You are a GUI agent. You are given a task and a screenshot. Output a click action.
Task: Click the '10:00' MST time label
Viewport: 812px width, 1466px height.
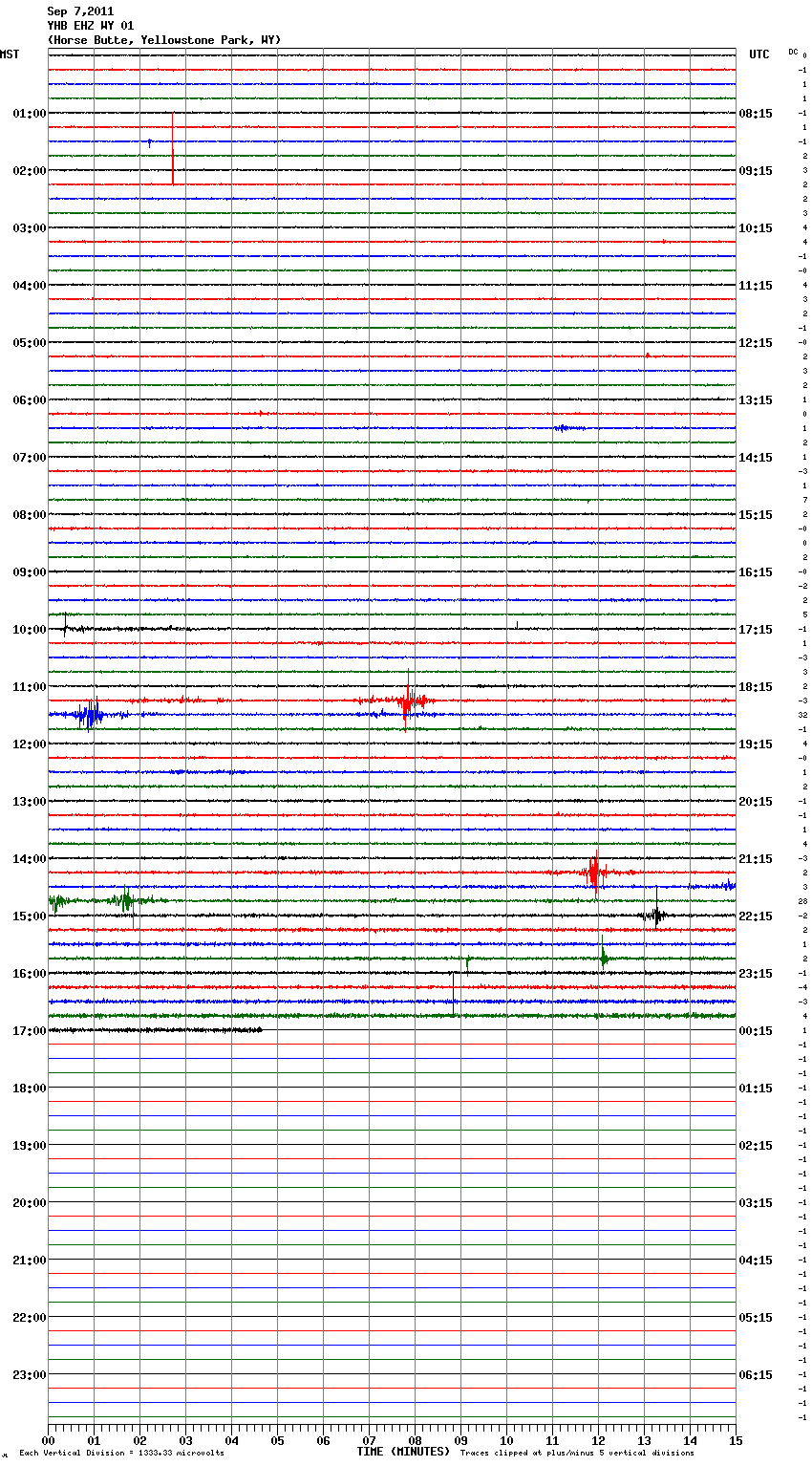(30, 630)
